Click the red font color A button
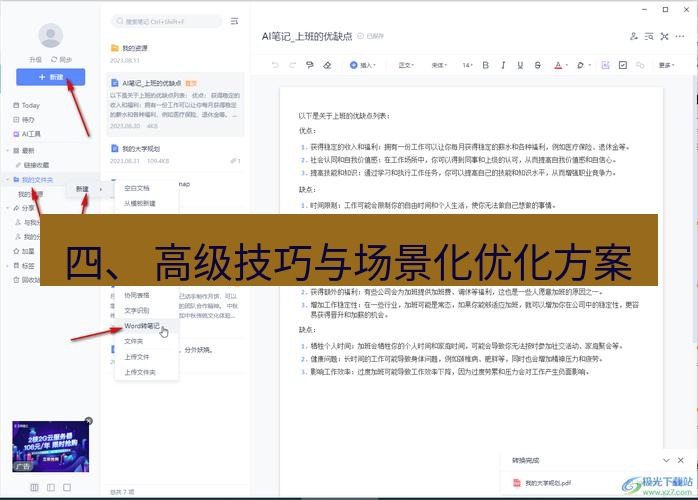Viewport: 698px width, 500px height. [x=558, y=65]
